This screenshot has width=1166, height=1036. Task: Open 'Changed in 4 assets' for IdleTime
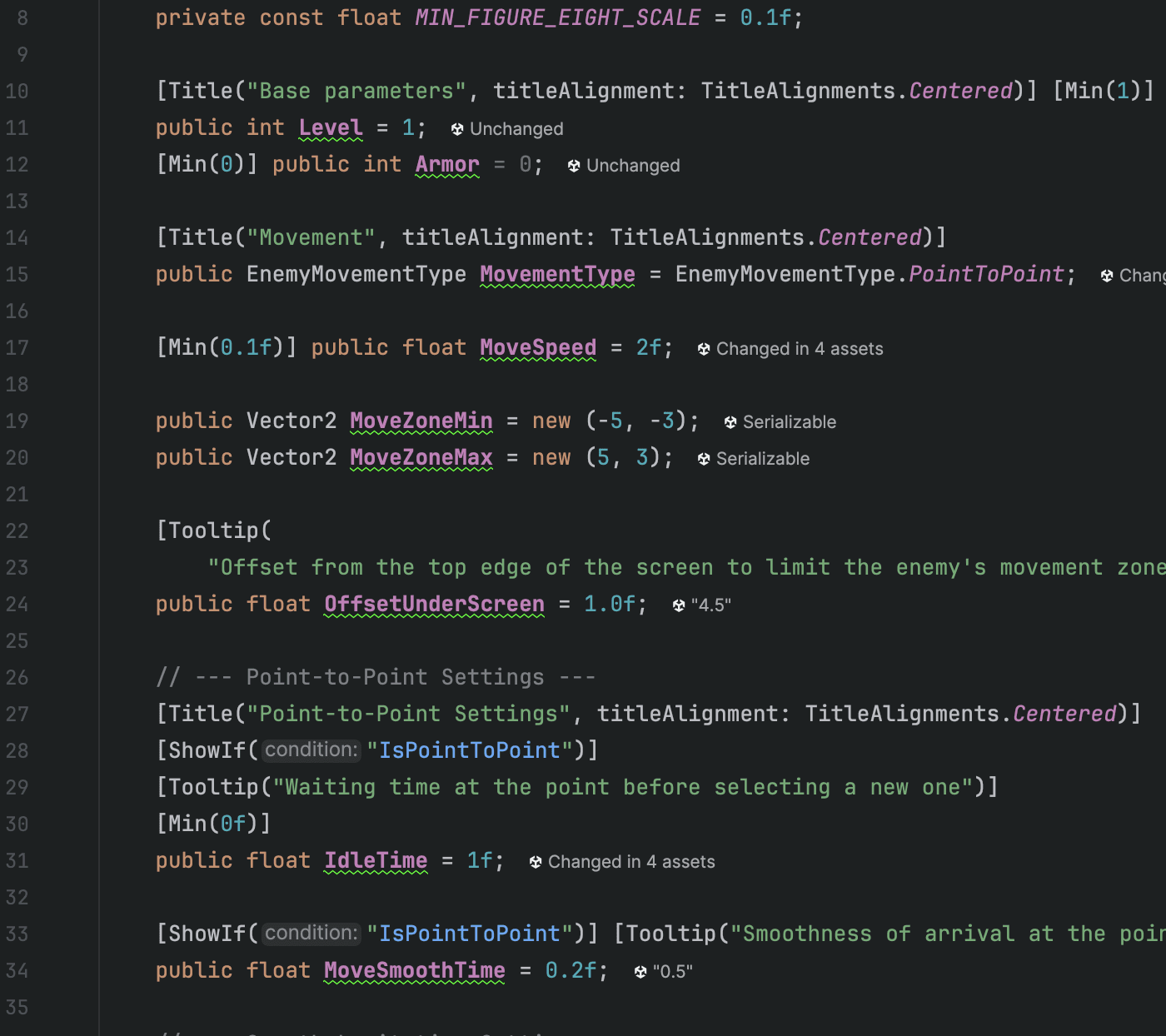tap(631, 862)
